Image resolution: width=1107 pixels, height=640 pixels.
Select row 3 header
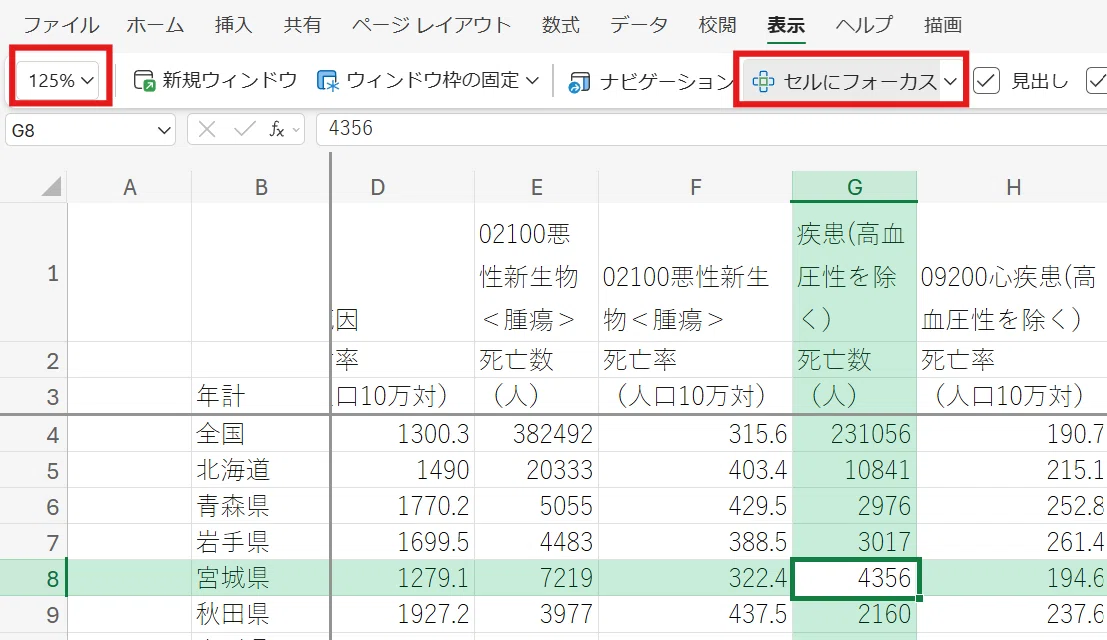pos(33,396)
